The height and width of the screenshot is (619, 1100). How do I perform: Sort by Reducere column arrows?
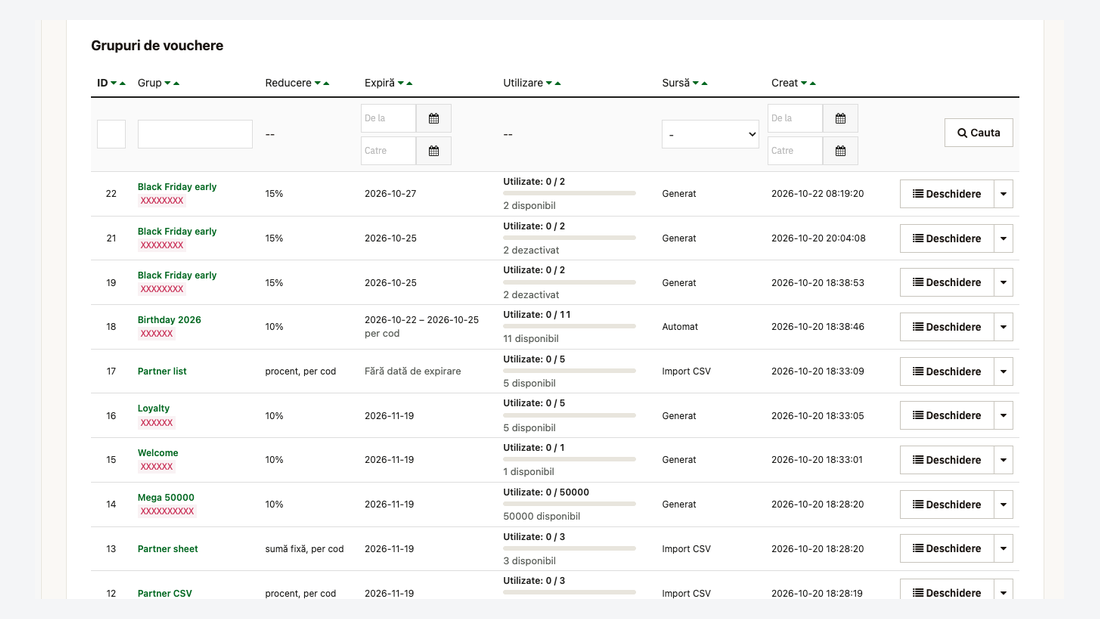(x=322, y=84)
